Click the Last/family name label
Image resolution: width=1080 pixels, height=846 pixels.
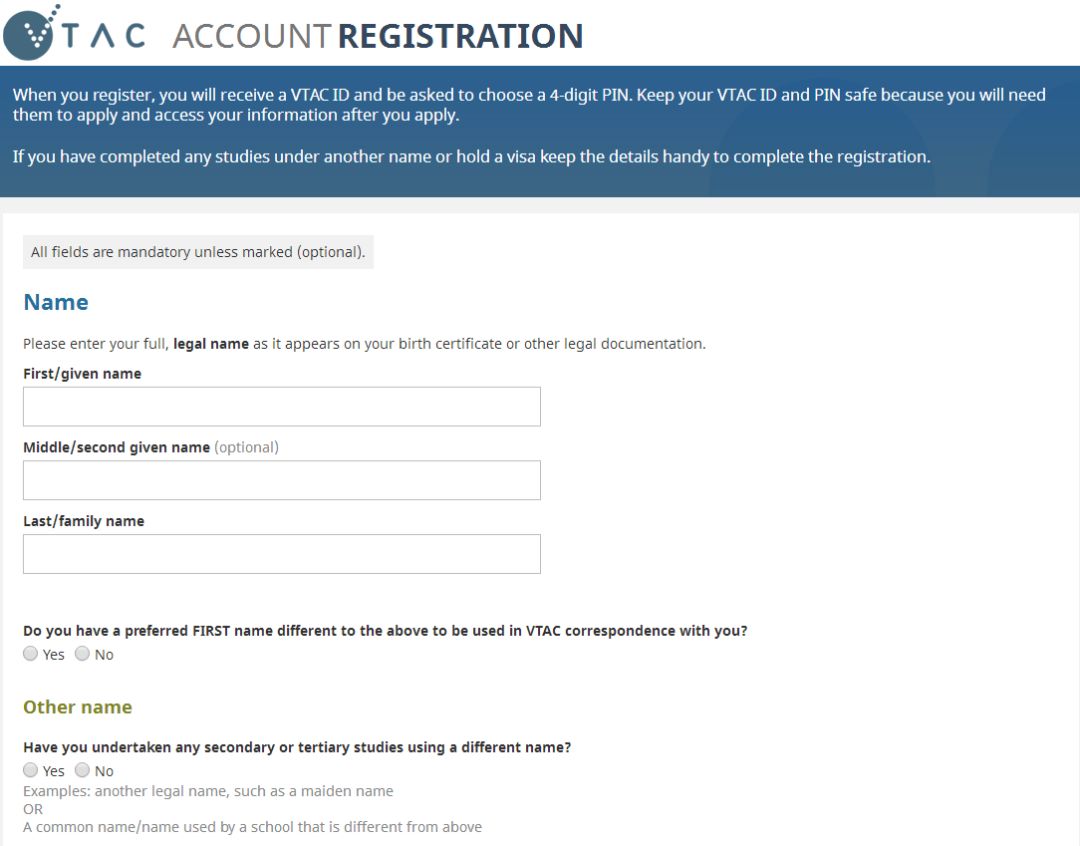(83, 521)
